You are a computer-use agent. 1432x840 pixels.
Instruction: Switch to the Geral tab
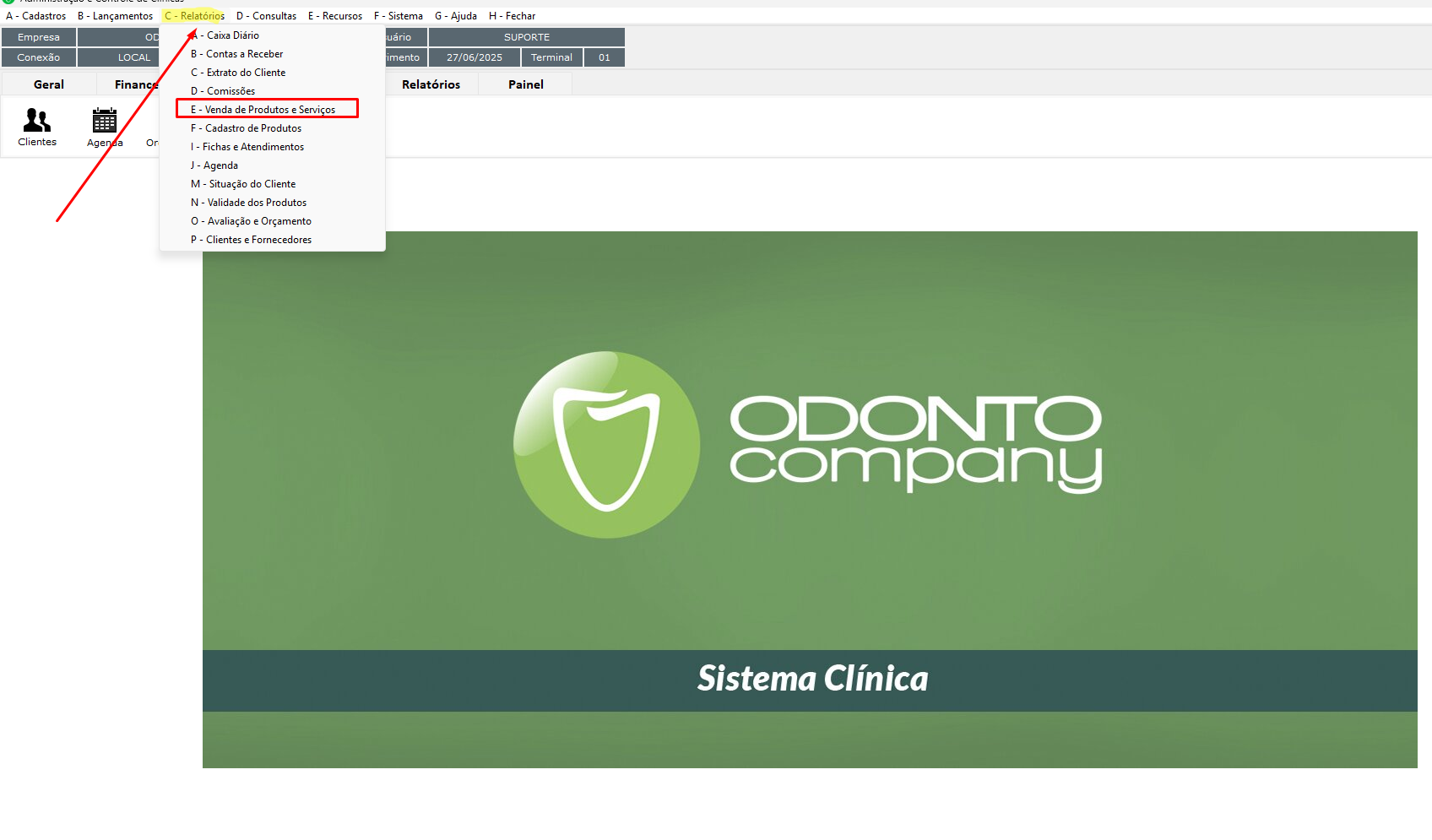49,84
